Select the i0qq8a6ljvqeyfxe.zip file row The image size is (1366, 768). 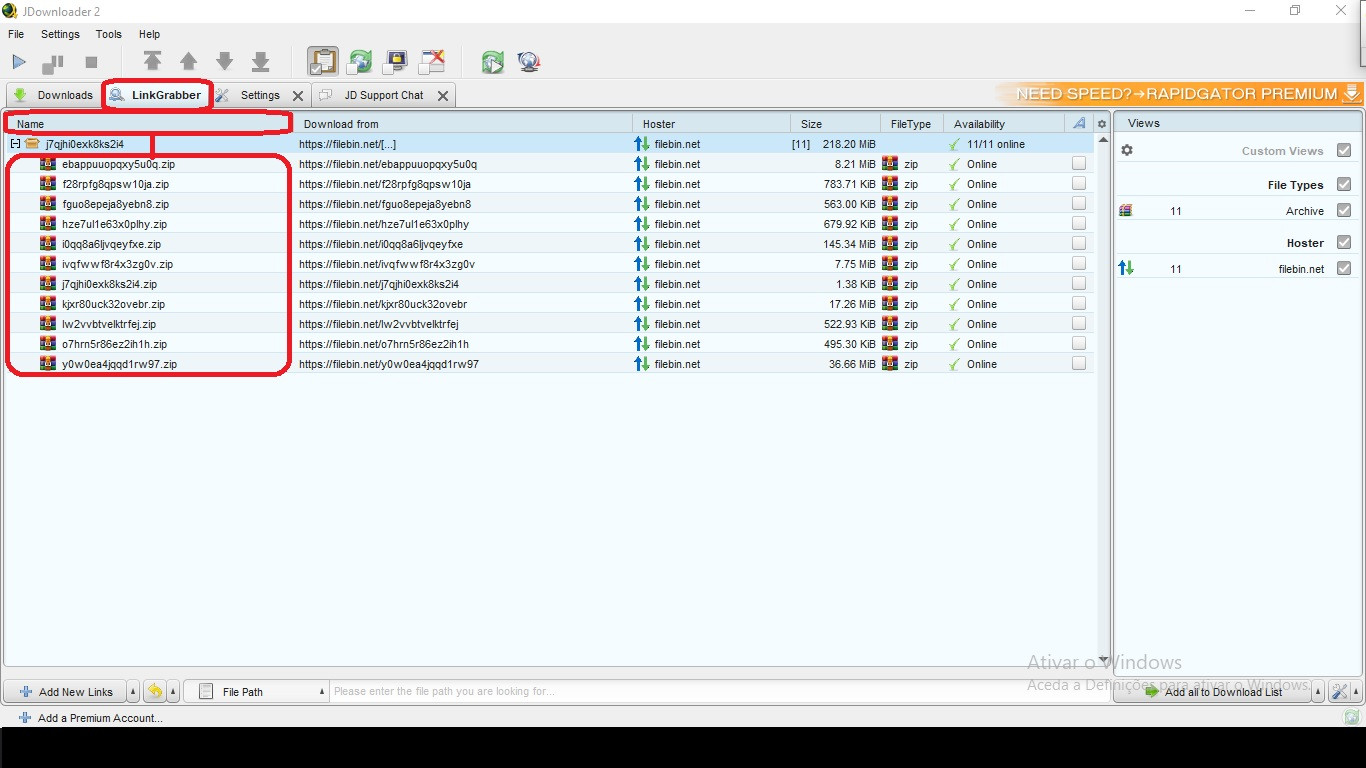[x=548, y=244]
